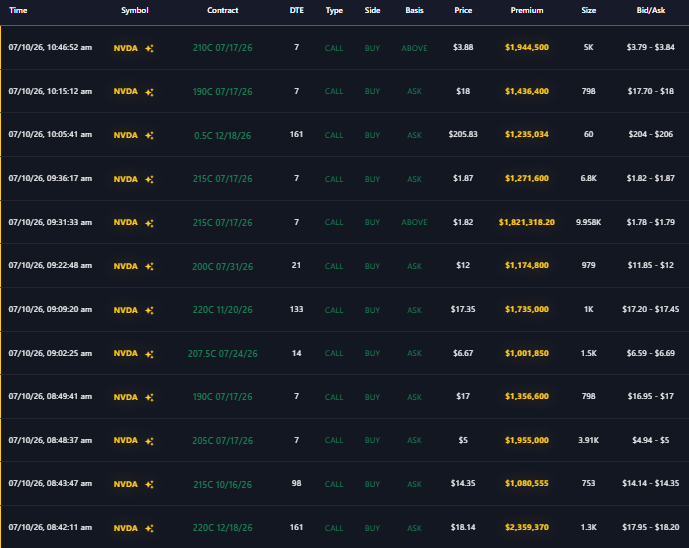Sort by the Bid/Ask column header

click(x=651, y=10)
